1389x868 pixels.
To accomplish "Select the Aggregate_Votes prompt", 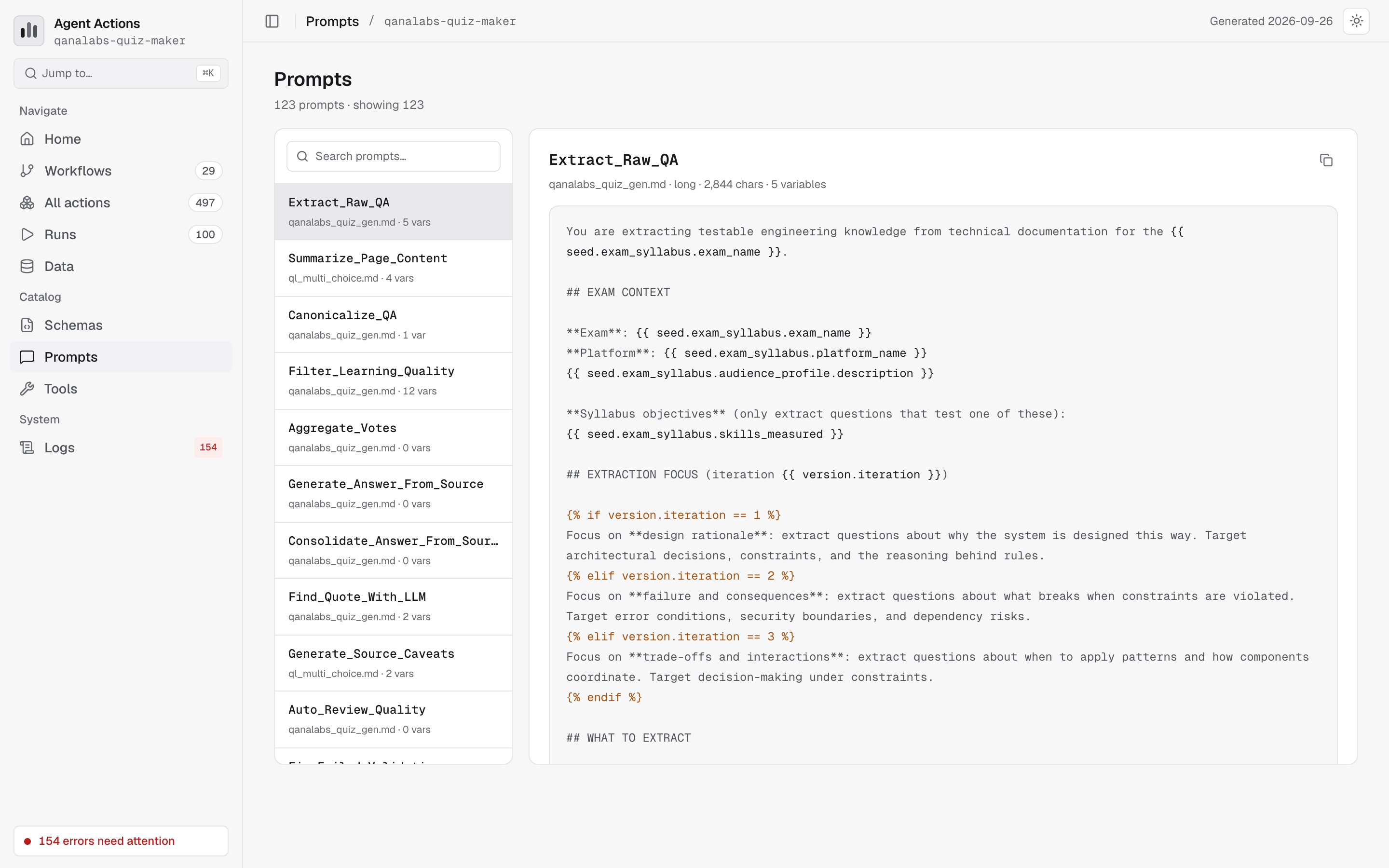I will (x=393, y=437).
